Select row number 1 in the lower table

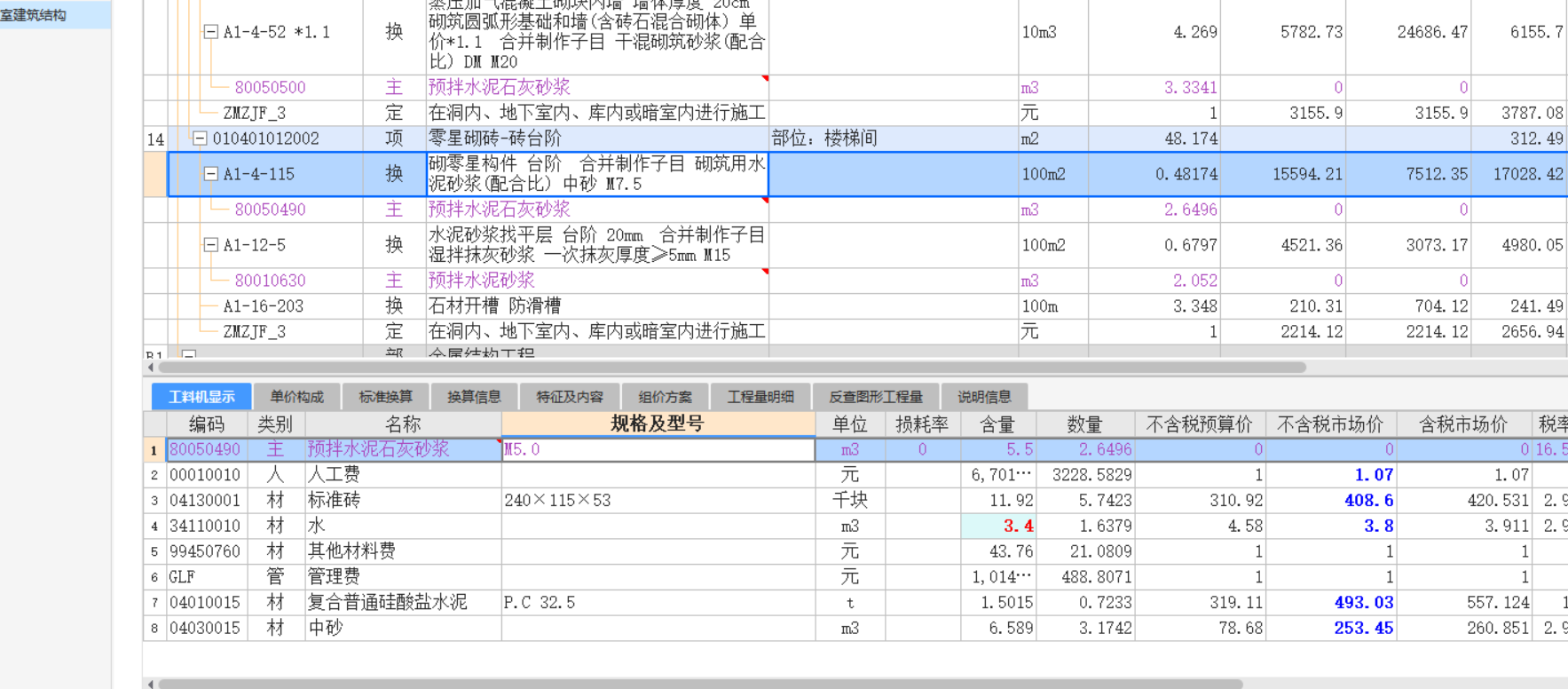click(x=154, y=450)
